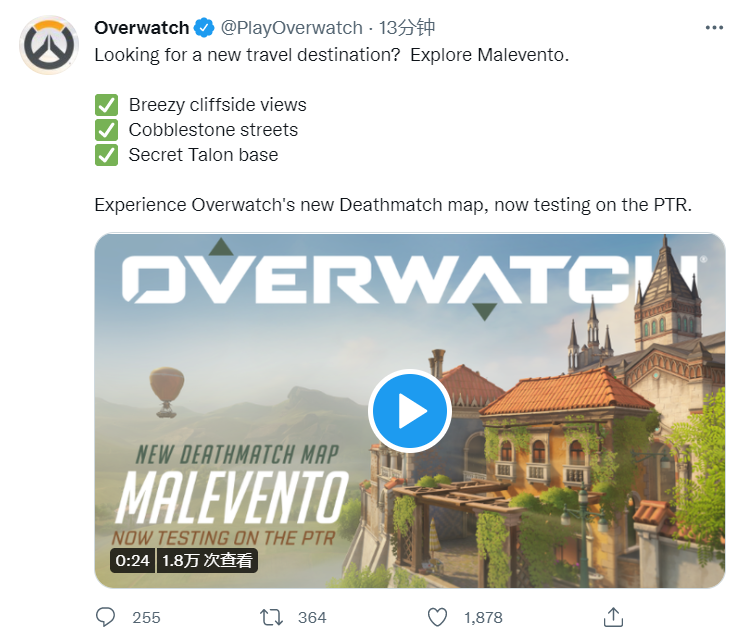The height and width of the screenshot is (635, 747).
Task: Click the reply speech bubble icon
Action: coord(105,617)
